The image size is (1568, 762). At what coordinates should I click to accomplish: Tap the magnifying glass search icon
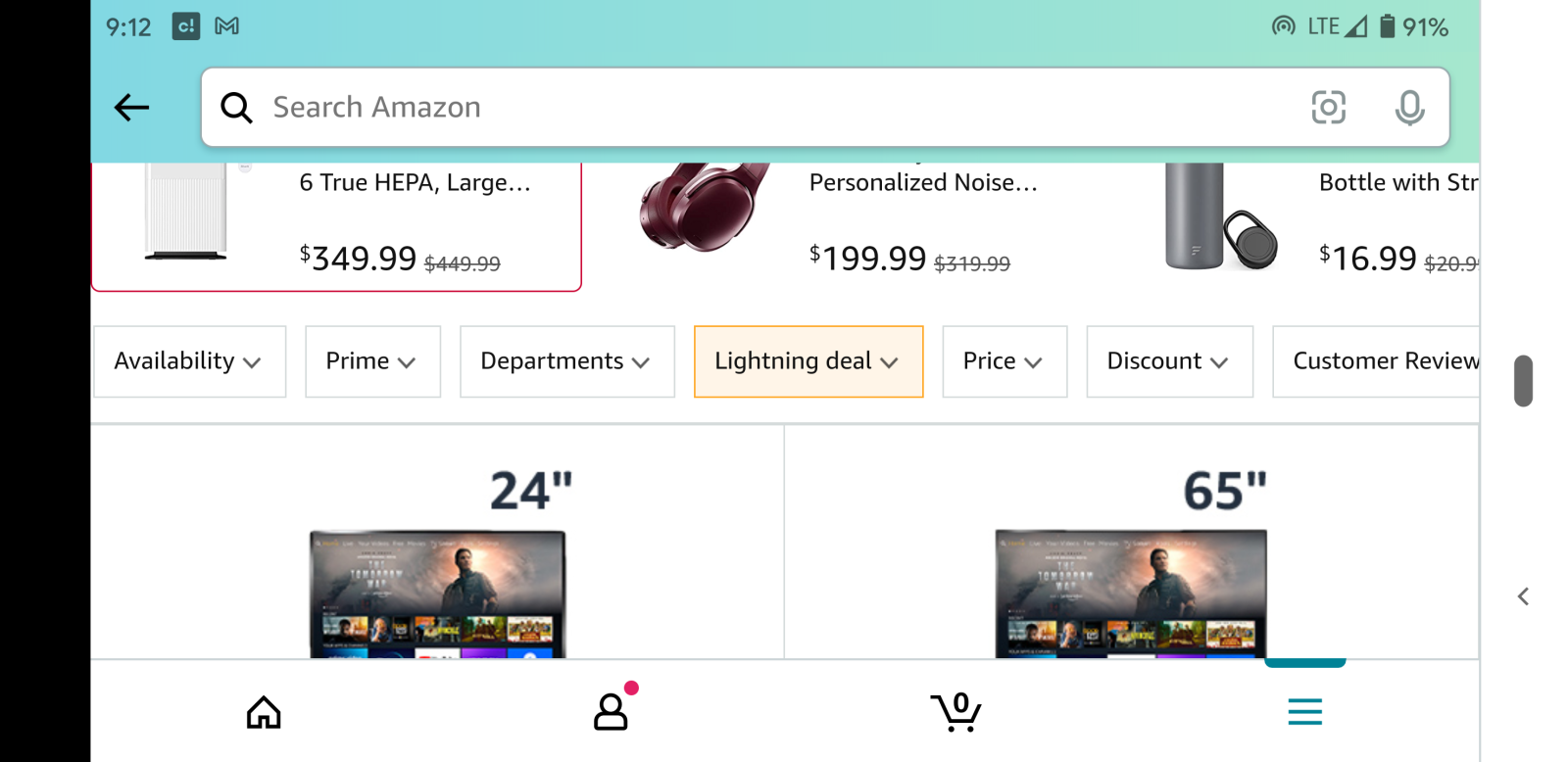click(x=236, y=107)
